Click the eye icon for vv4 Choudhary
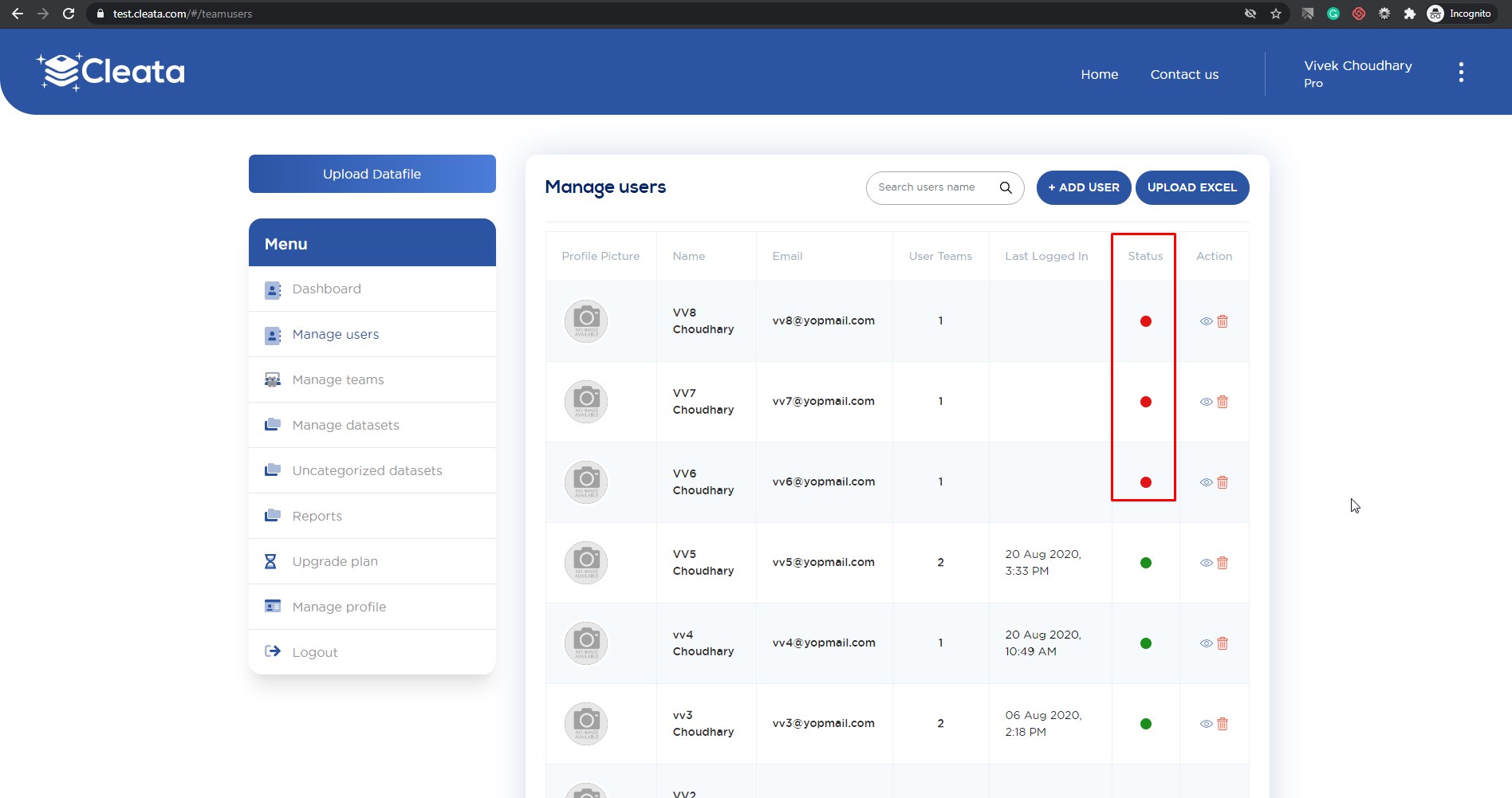Screen dimensions: 1512x798 coord(1206,643)
